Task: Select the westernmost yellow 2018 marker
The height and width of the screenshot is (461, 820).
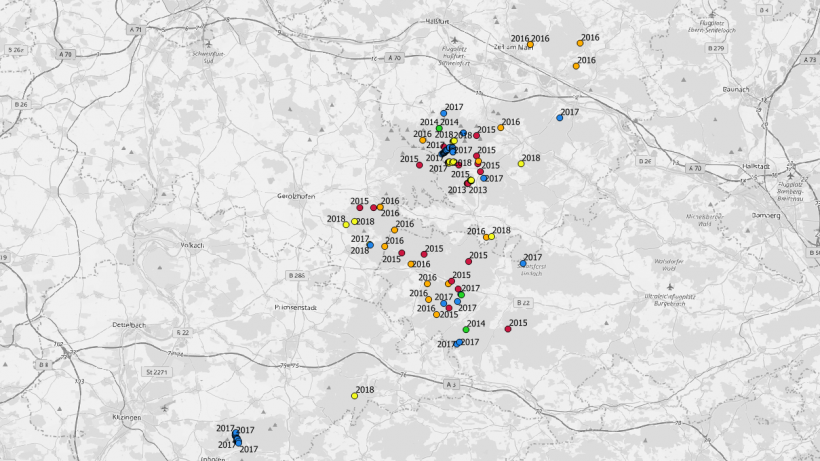Action: click(346, 225)
